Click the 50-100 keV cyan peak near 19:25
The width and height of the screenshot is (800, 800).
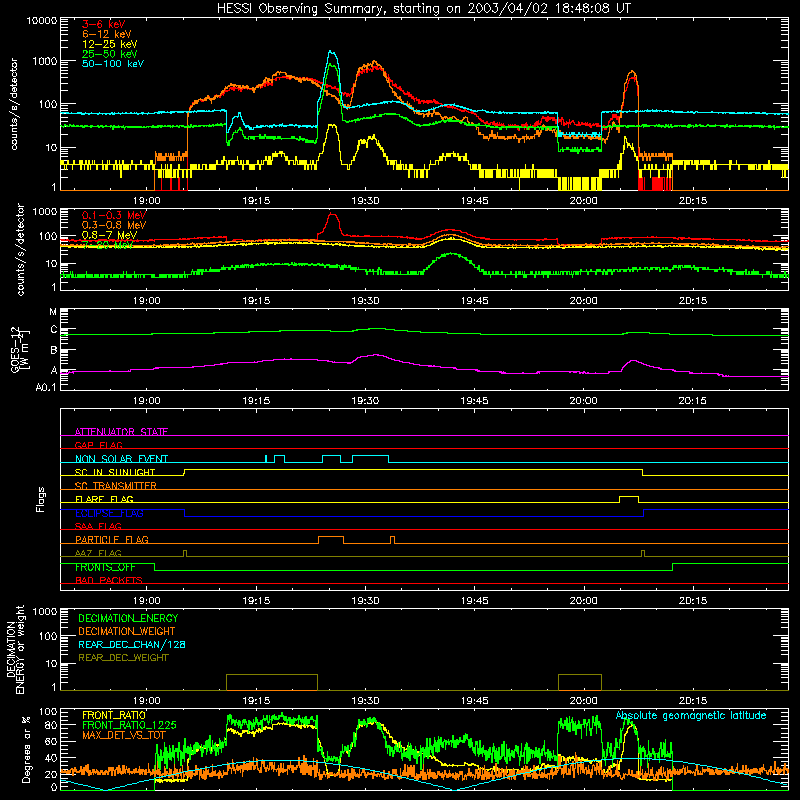pos(332,52)
